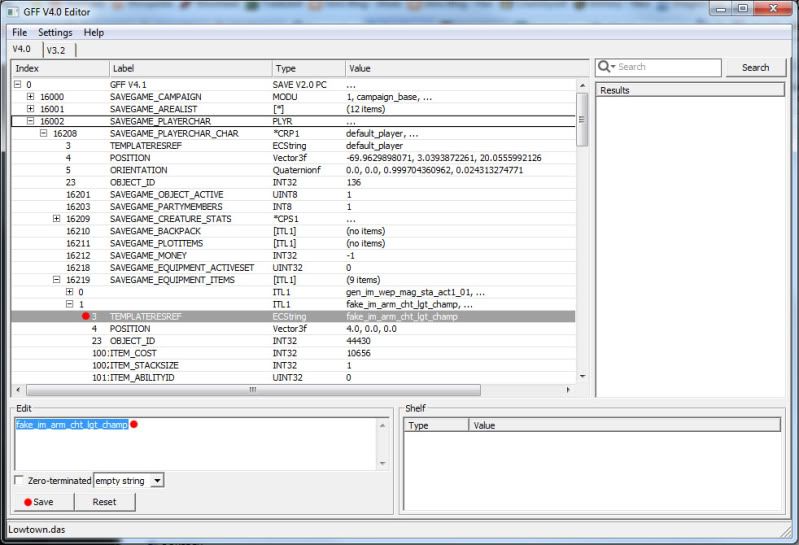Select the POSITION row valued 4.0, 0.0, 0.0
This screenshot has width=799, height=545.
point(294,329)
